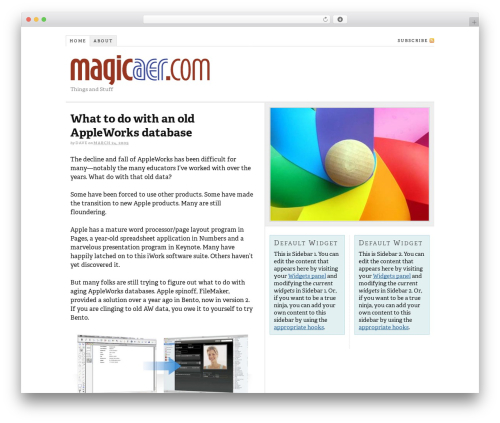This screenshot has height=423, width=500.
Task: Click Widgets panel link in Sidebar 1
Action: coord(307,276)
